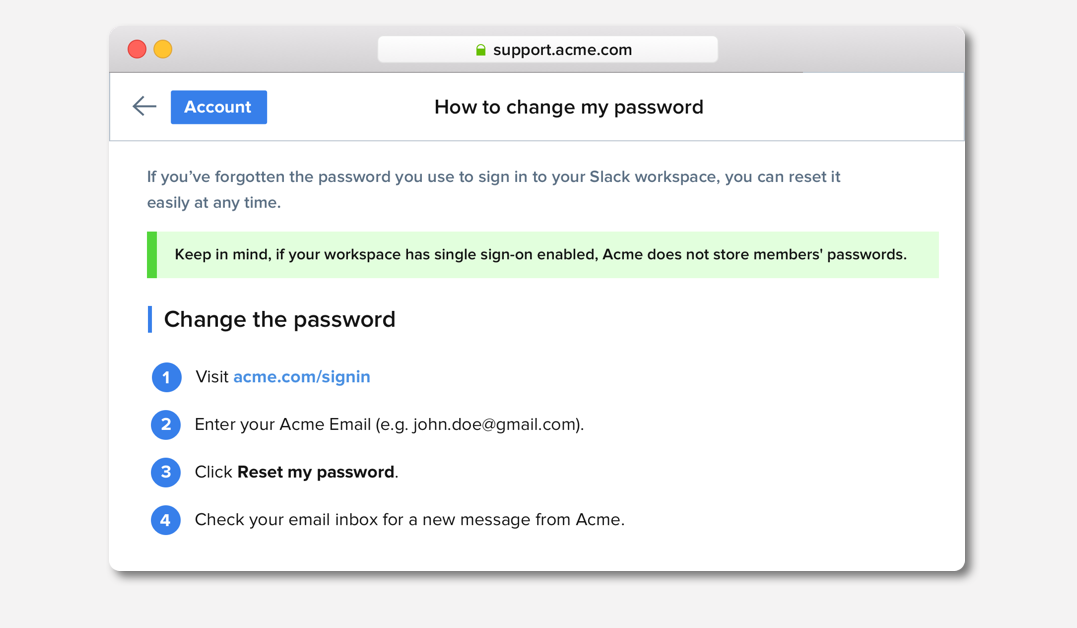This screenshot has height=628, width=1077.
Task: Follow the acme.com/signin link
Action: click(301, 377)
